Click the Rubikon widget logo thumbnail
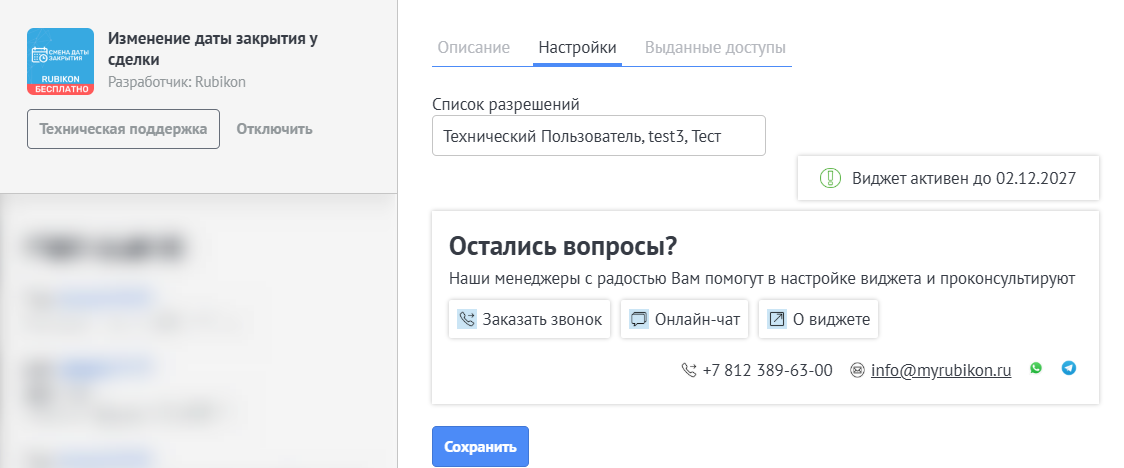This screenshot has height=468, width=1124. pos(60,61)
